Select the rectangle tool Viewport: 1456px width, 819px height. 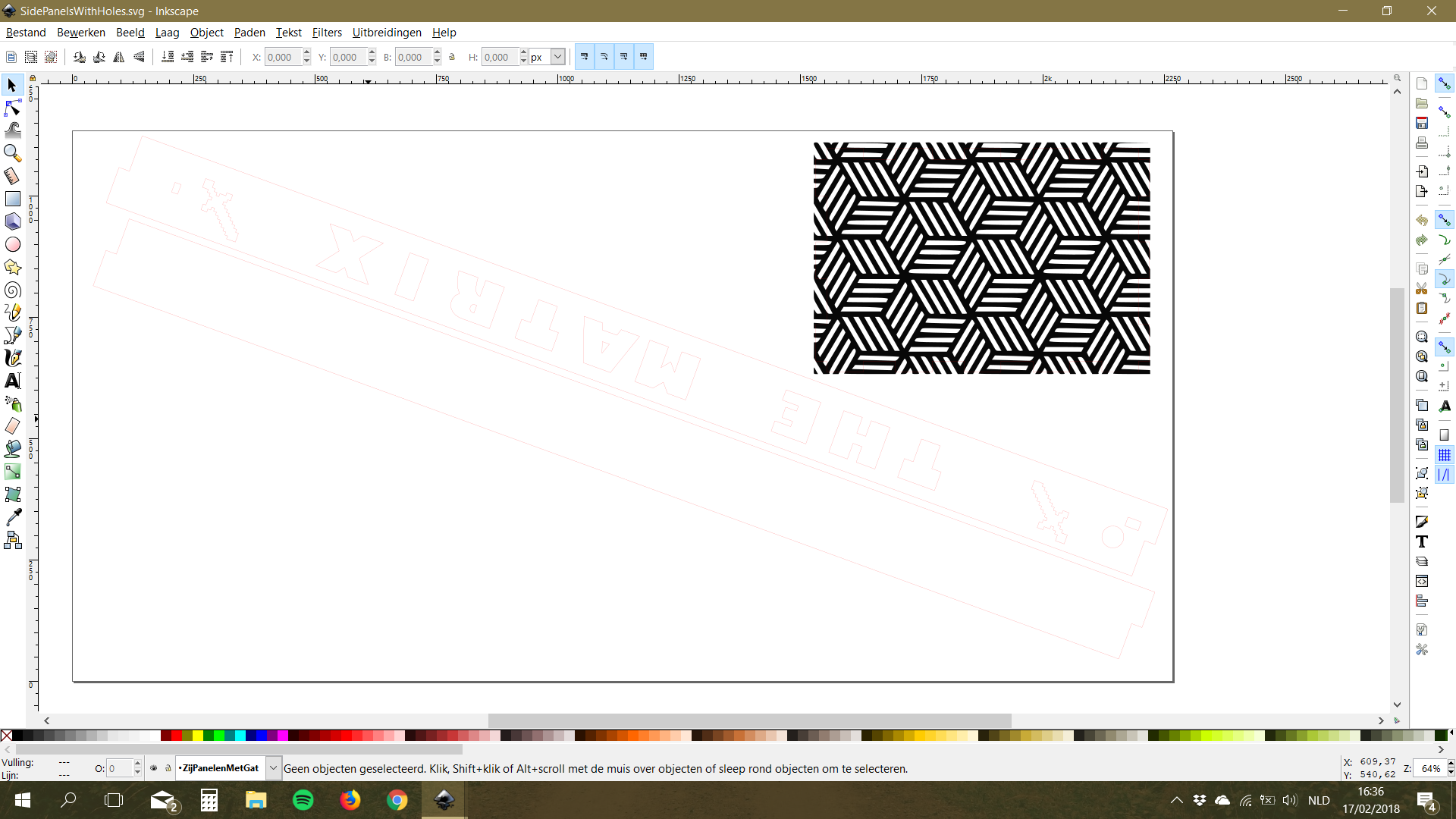(x=12, y=199)
